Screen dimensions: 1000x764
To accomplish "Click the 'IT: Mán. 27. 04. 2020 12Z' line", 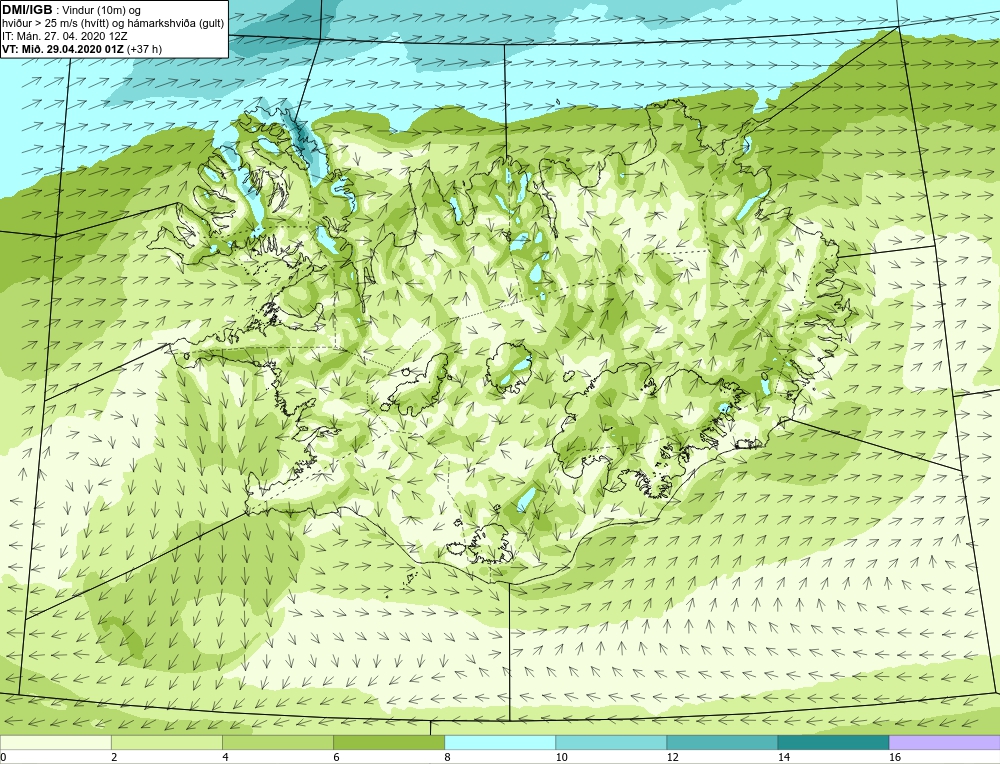I will pyautogui.click(x=64, y=36).
